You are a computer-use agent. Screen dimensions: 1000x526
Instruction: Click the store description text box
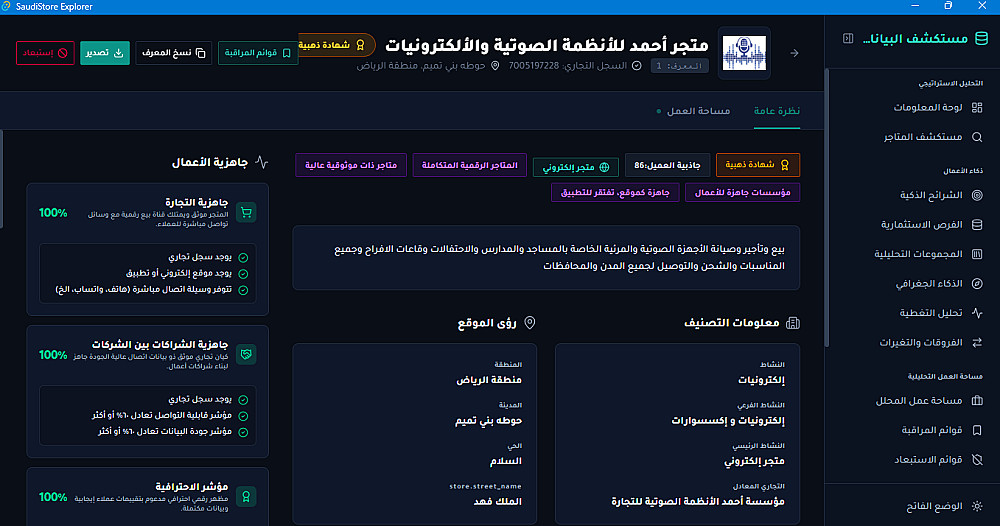click(x=546, y=258)
